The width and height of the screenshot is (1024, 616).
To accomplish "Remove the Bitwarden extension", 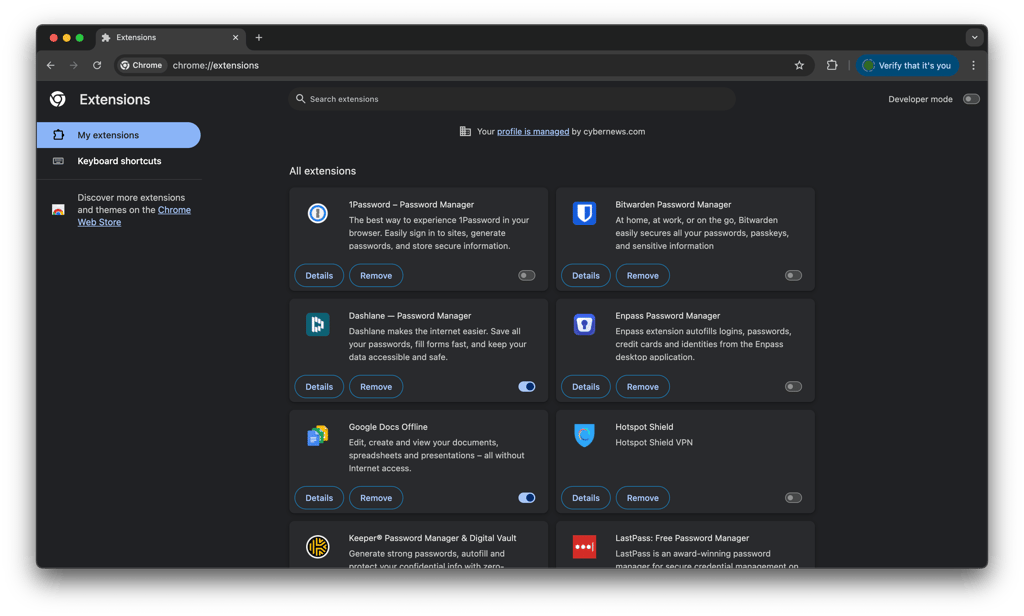I will tap(643, 276).
